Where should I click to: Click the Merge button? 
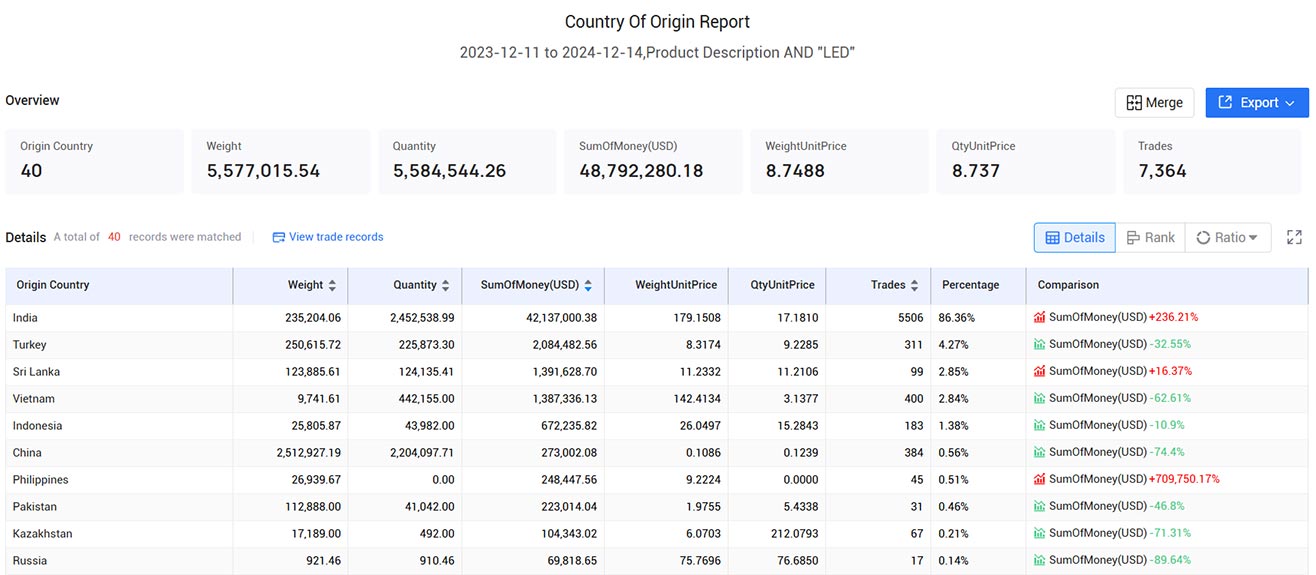click(x=1154, y=102)
